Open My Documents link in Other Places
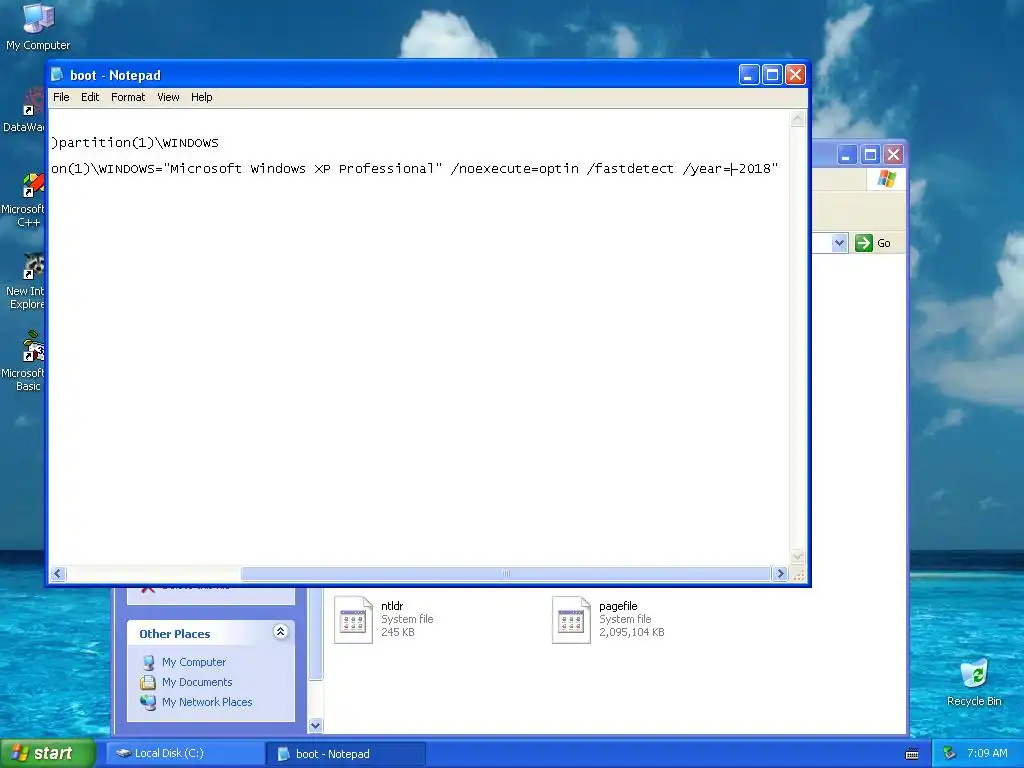1024x768 pixels. click(x=197, y=682)
